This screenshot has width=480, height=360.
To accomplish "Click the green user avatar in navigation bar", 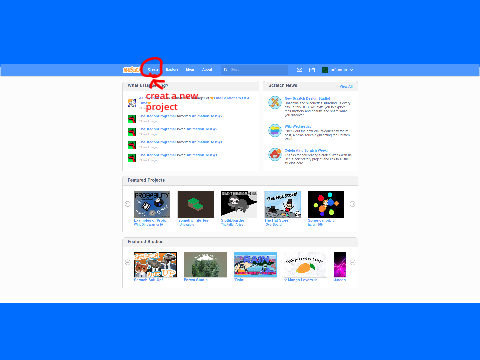I will point(325,70).
